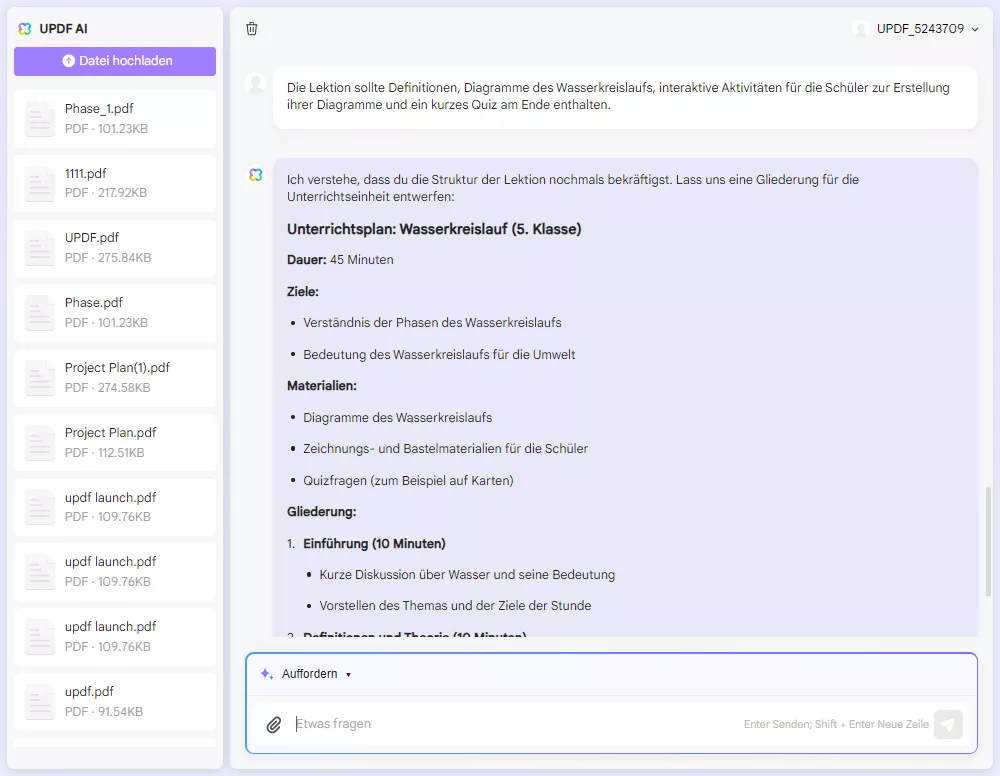Click the Gliederung: heading
The height and width of the screenshot is (776, 1000).
coord(321,512)
